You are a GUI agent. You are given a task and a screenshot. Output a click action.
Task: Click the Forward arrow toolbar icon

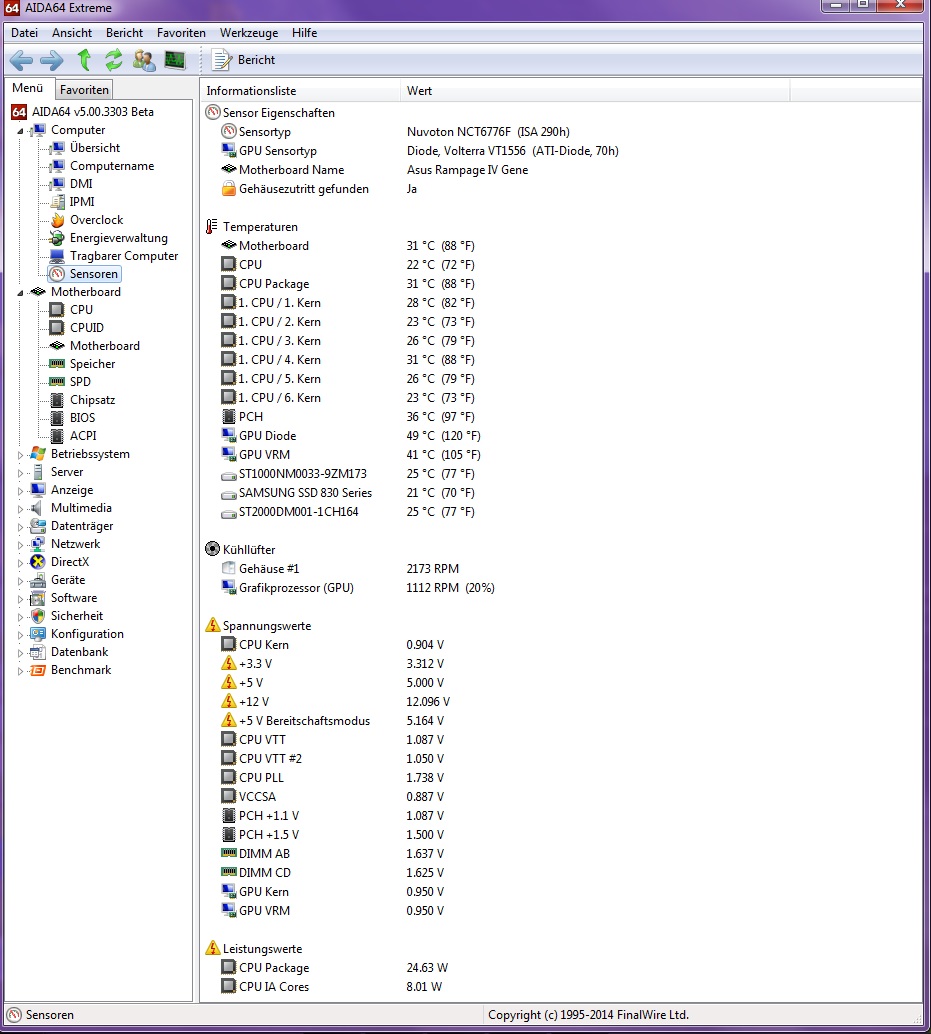pyautogui.click(x=51, y=61)
